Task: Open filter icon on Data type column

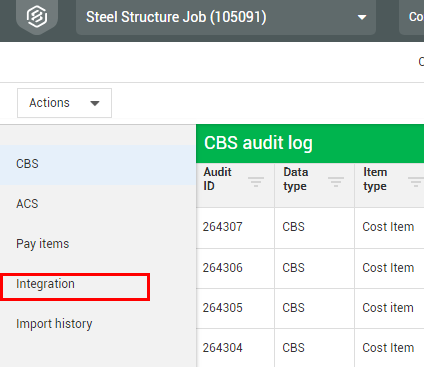Action: 336,182
